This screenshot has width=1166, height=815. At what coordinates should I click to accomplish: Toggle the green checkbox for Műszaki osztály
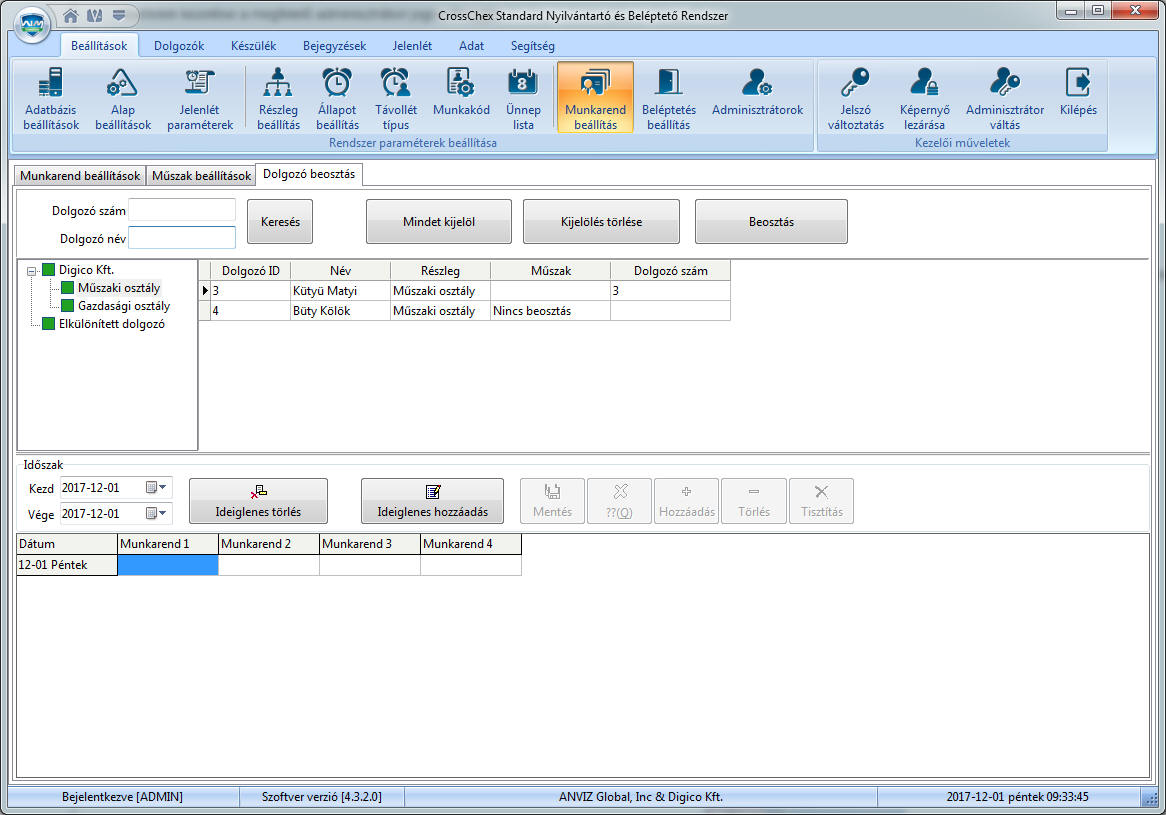coord(68,288)
